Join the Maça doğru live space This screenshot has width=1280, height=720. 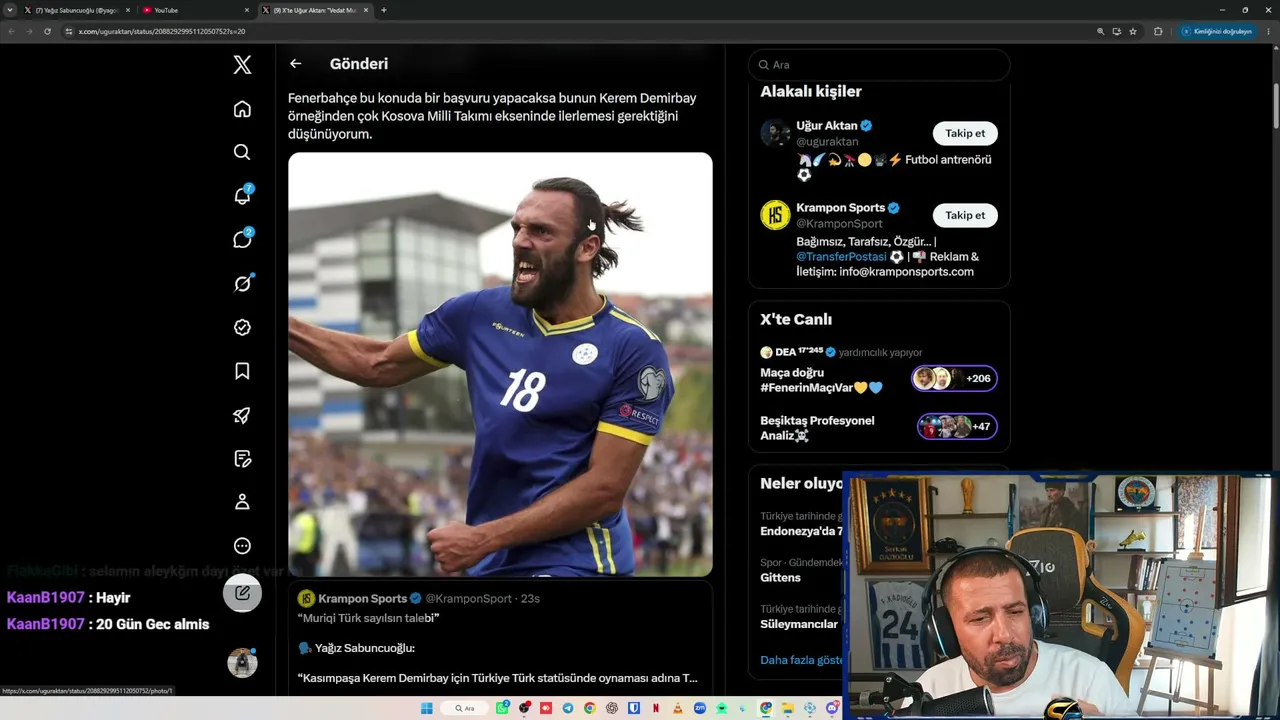pyautogui.click(x=954, y=378)
